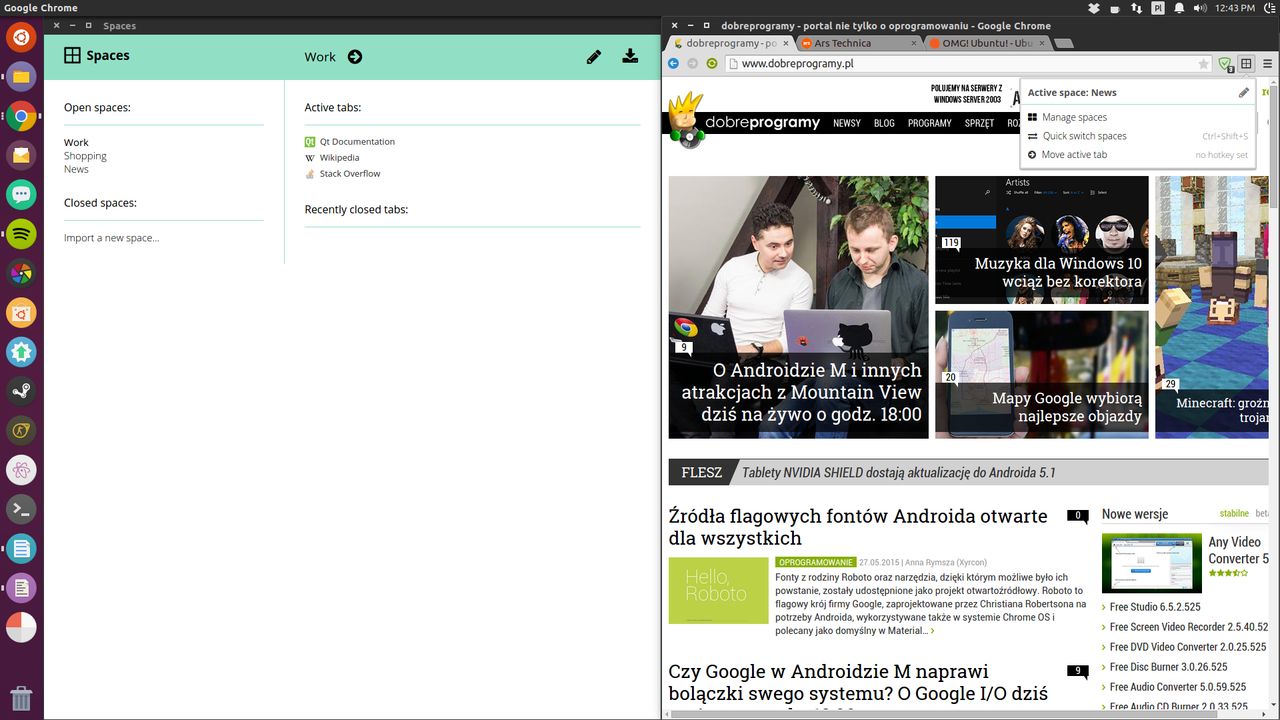The image size is (1280, 720).
Task: Open Spotify from the launcher
Action: 21,234
